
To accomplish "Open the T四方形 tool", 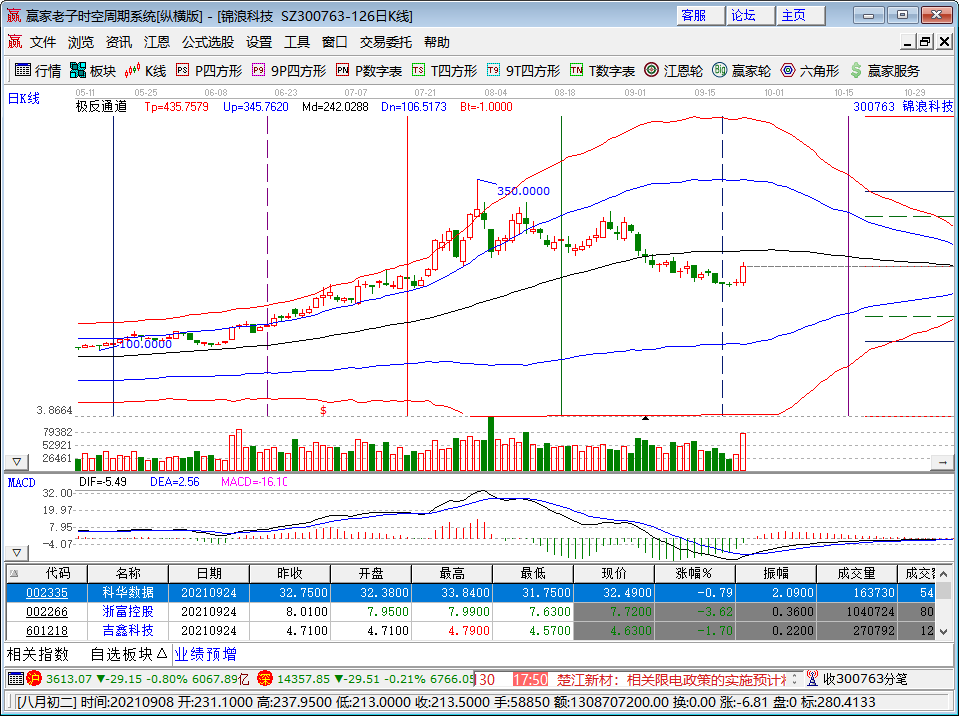I will coord(444,71).
